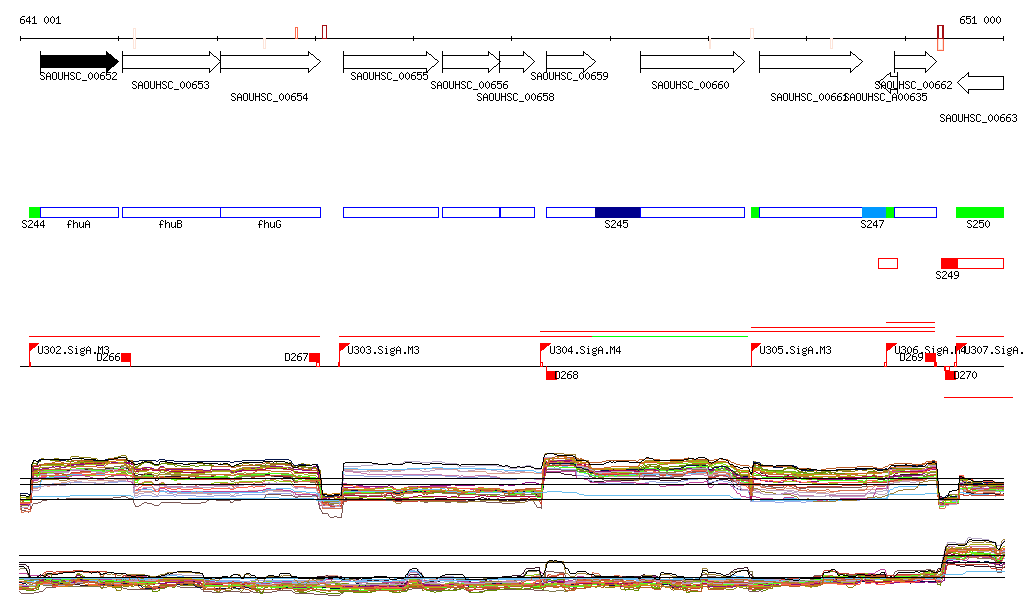Click the small left-pointing SAOUHSC_A00635 arrow

click(x=889, y=81)
